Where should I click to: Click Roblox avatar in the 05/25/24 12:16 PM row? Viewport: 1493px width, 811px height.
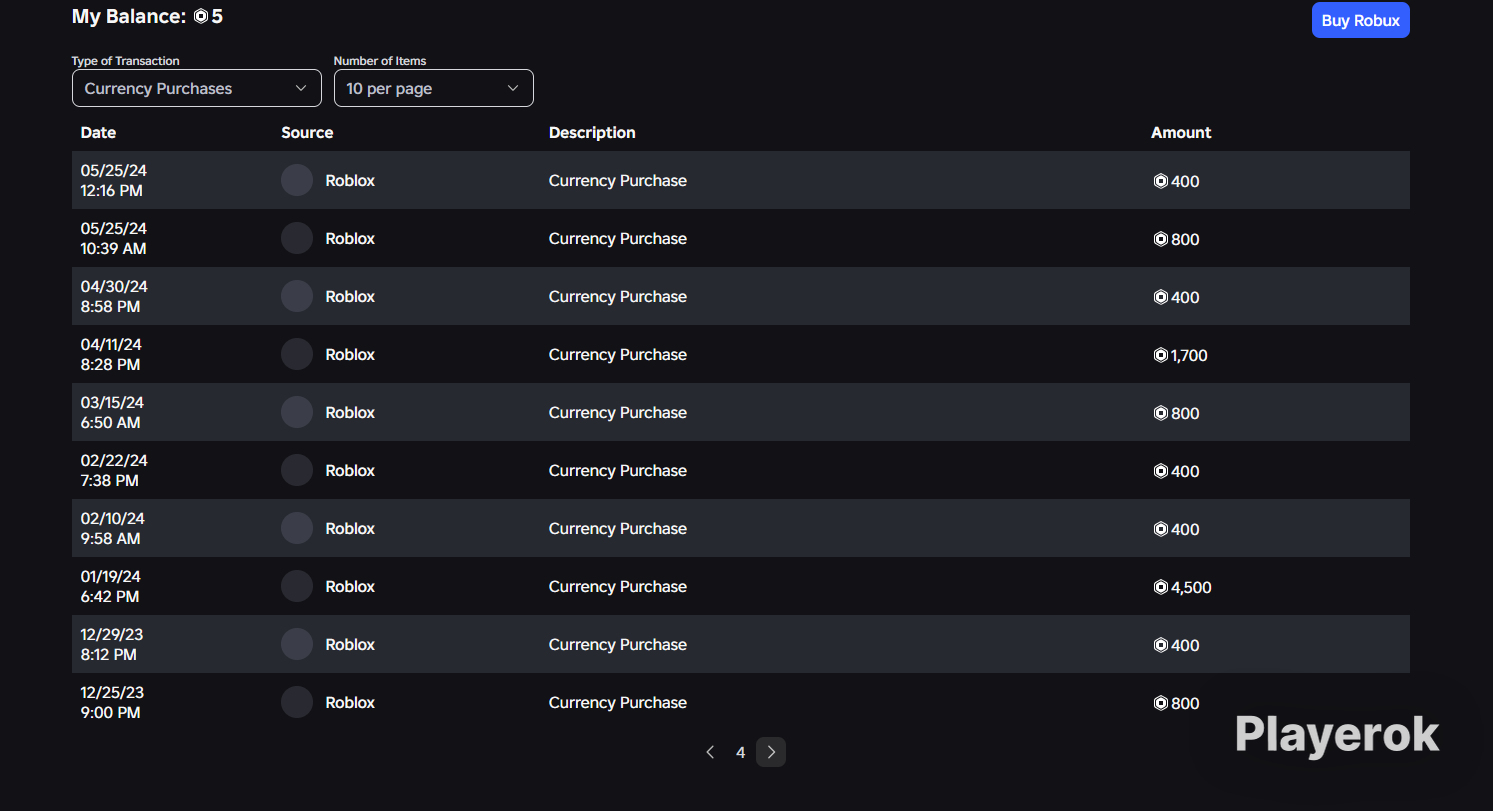point(297,180)
